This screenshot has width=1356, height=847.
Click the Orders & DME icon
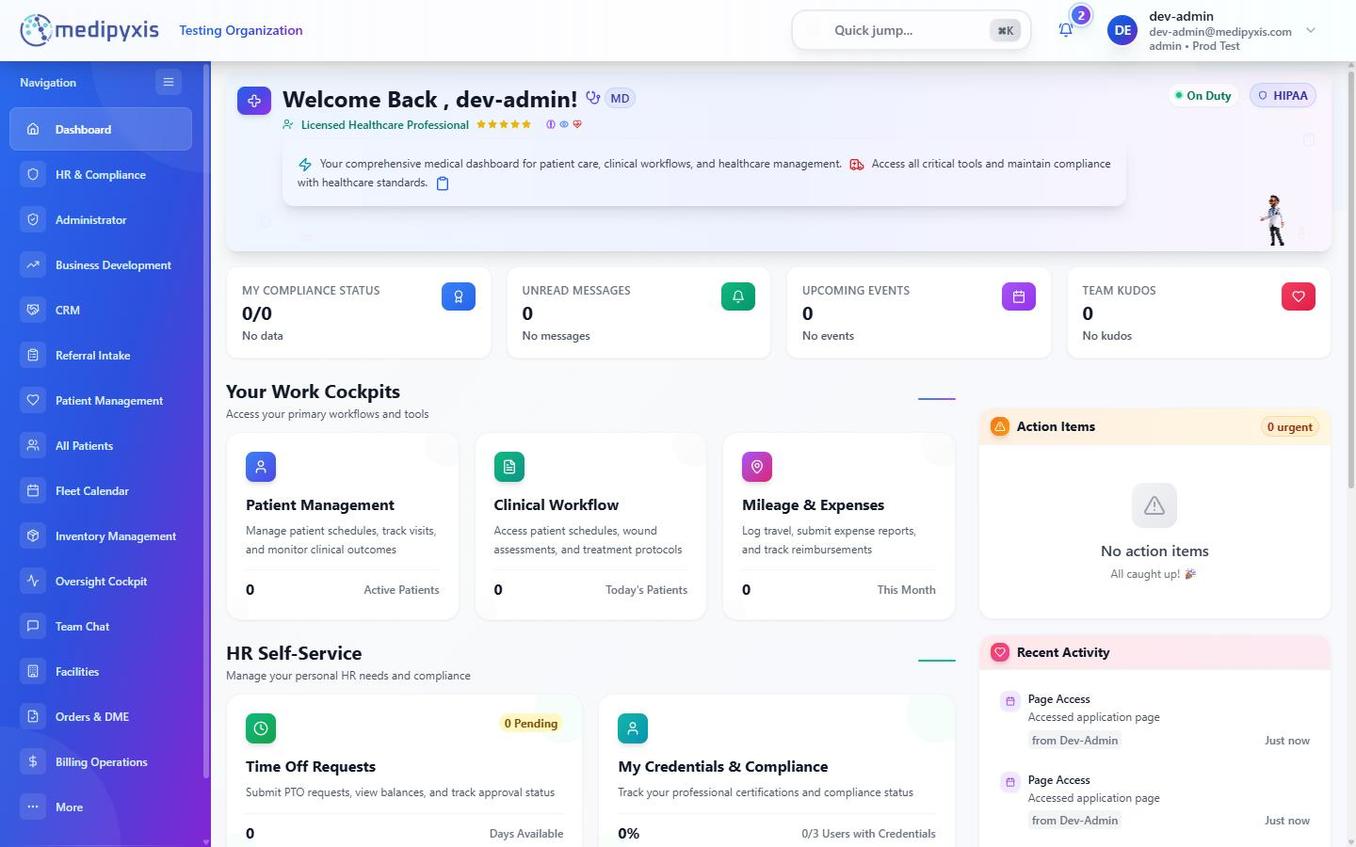pos(33,716)
